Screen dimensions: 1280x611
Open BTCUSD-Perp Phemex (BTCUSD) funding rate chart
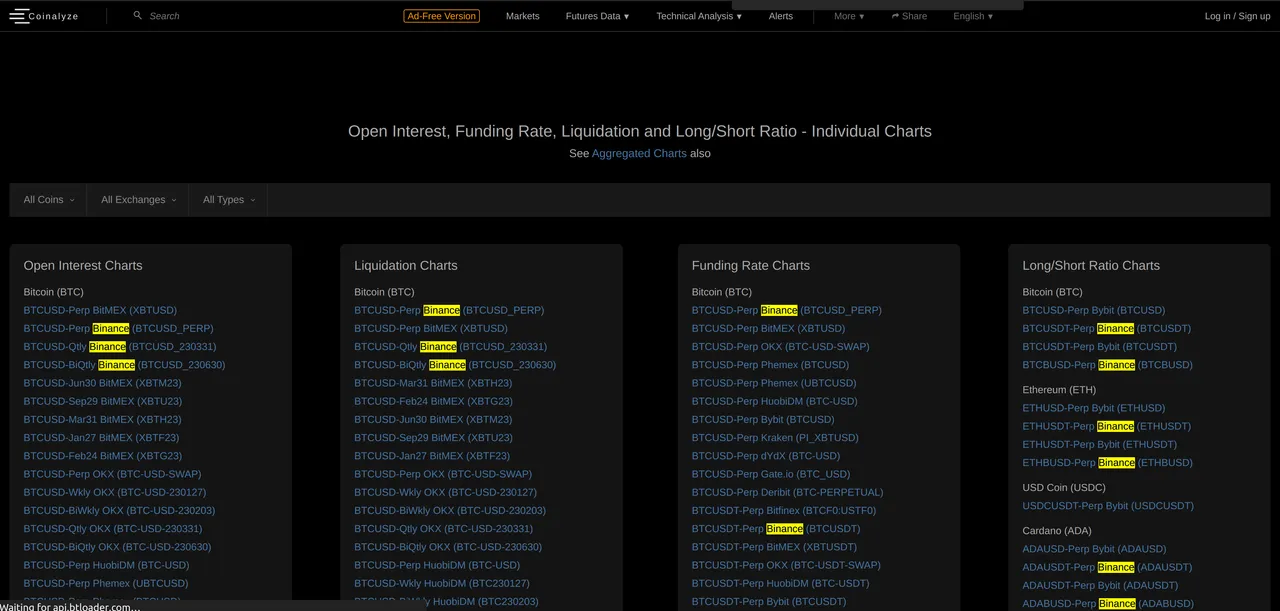pyautogui.click(x=770, y=365)
